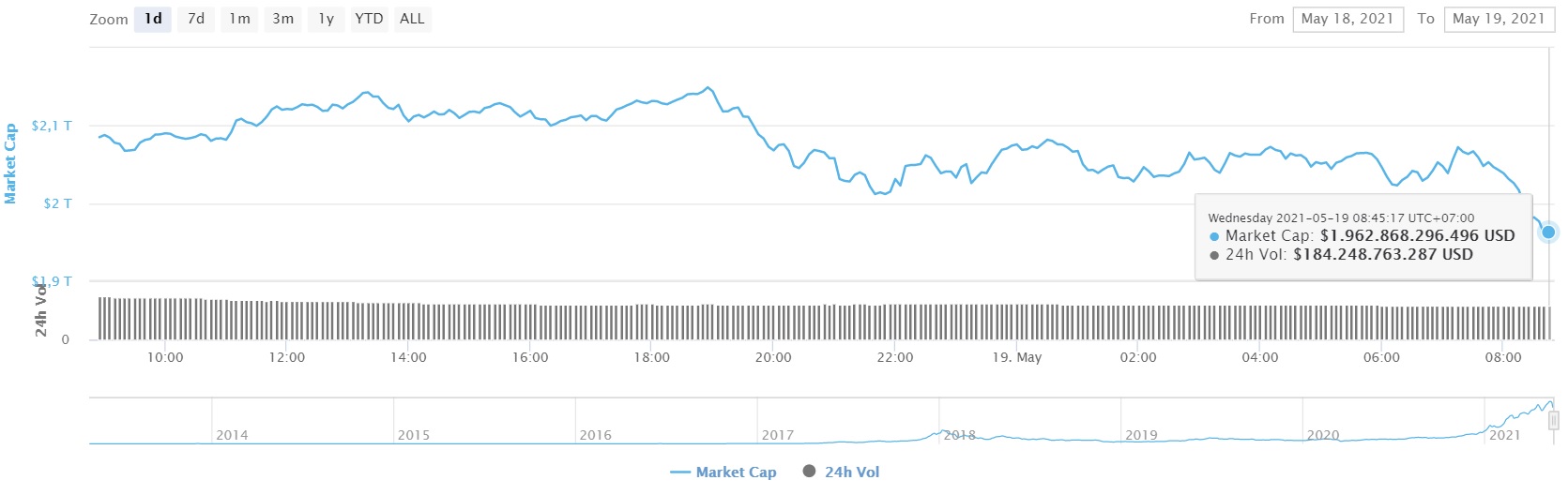1568x495 pixels.
Task: Toggle Market Cap series in legend
Action: click(x=736, y=472)
